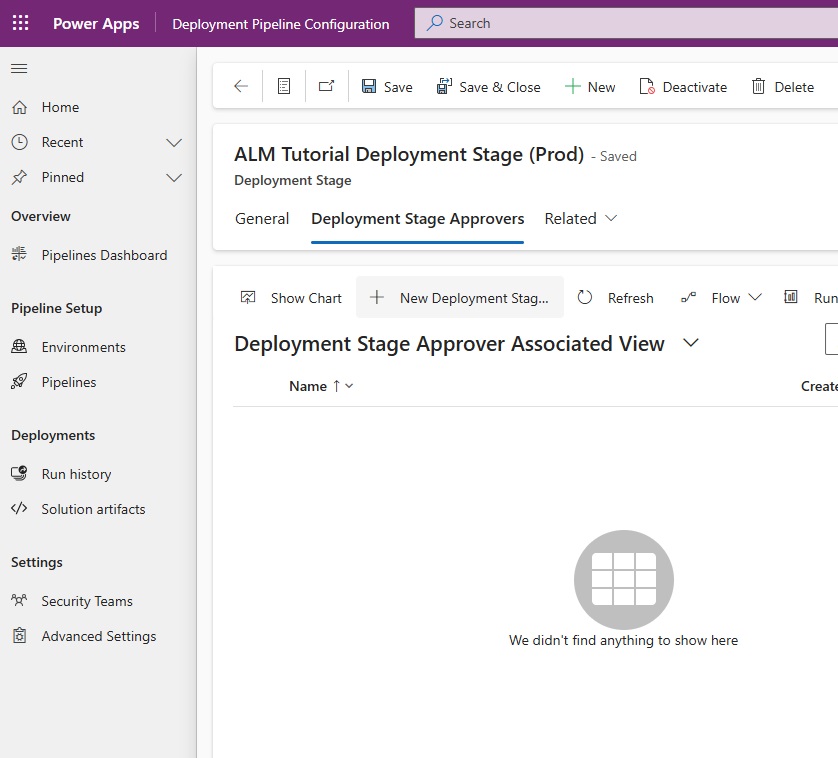Click the Environments globe icon
The image size is (838, 758).
pyautogui.click(x=19, y=346)
